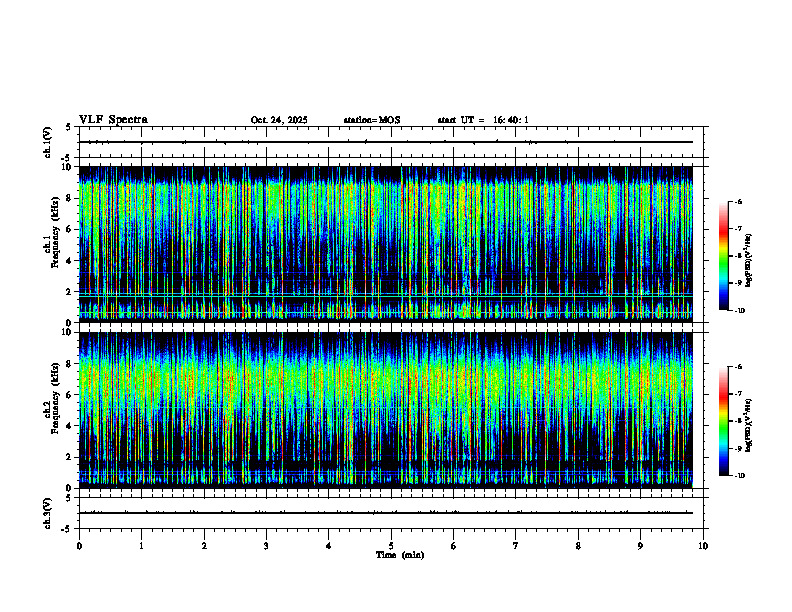Click time axis tick label "5"
792x612 pixels.
click(391, 546)
